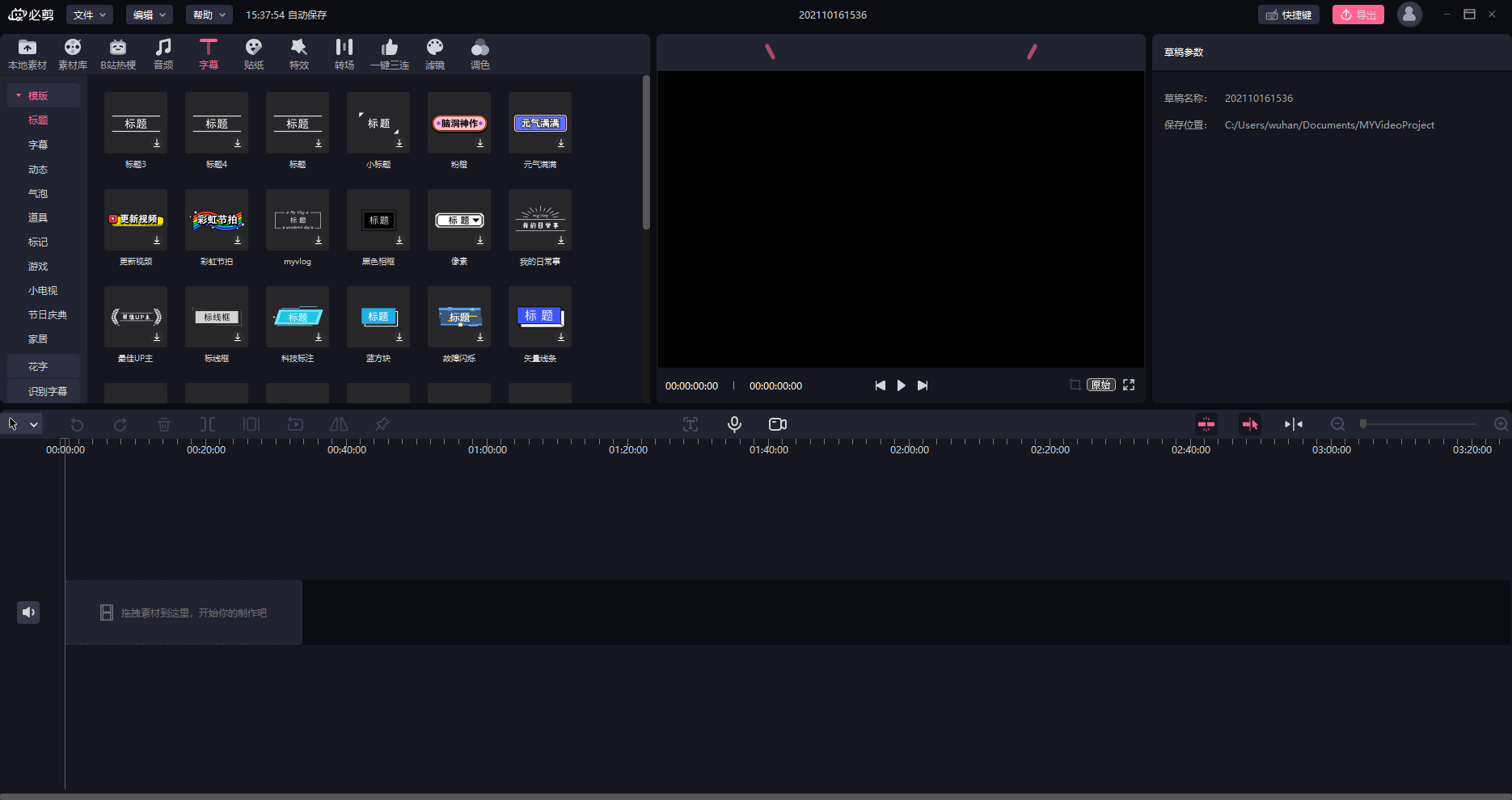The height and width of the screenshot is (800, 1512).
Task: Collapse the 模版 category in sidebar
Action: (19, 95)
